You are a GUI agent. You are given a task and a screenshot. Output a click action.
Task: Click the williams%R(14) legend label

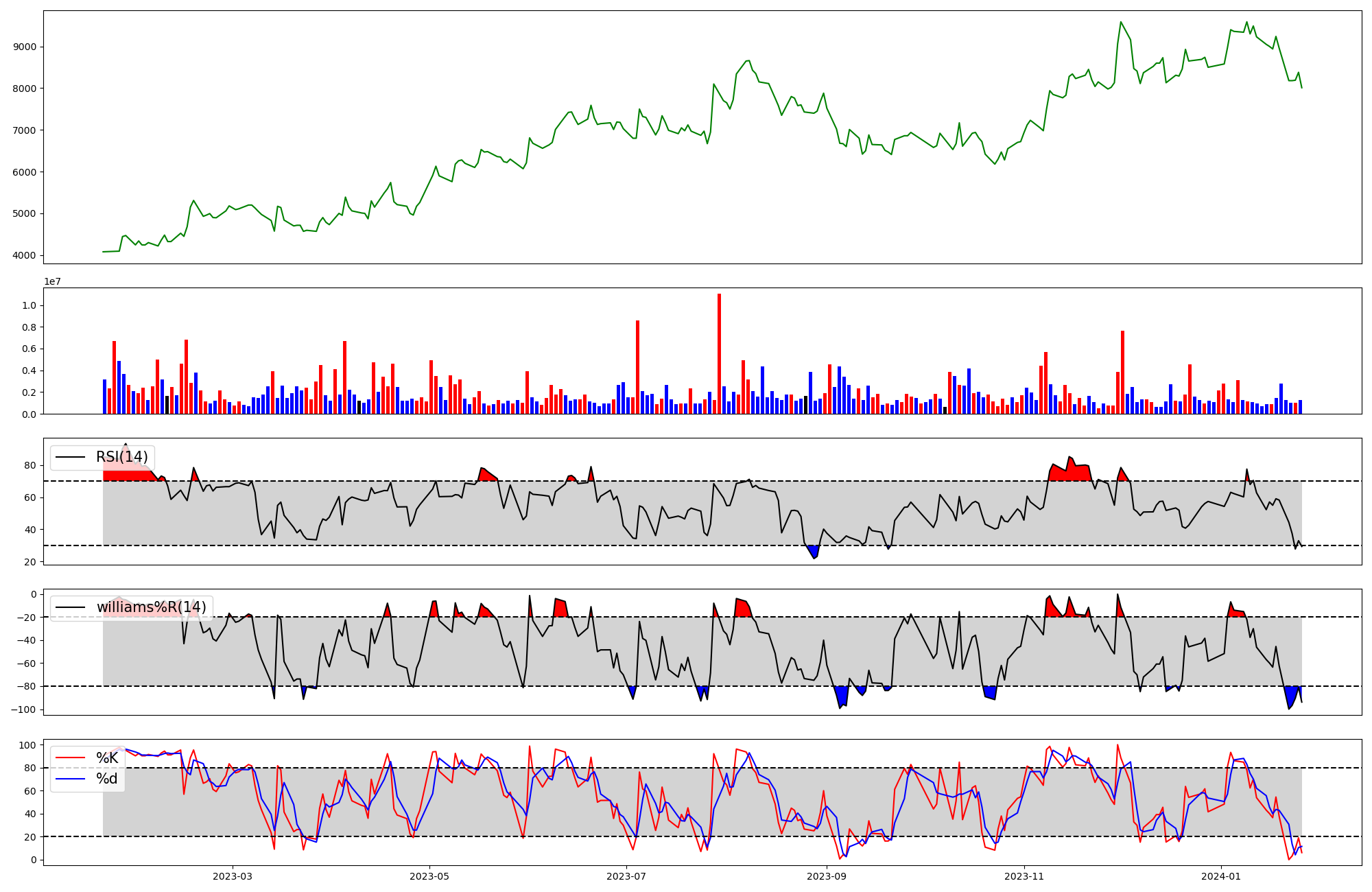click(x=151, y=607)
